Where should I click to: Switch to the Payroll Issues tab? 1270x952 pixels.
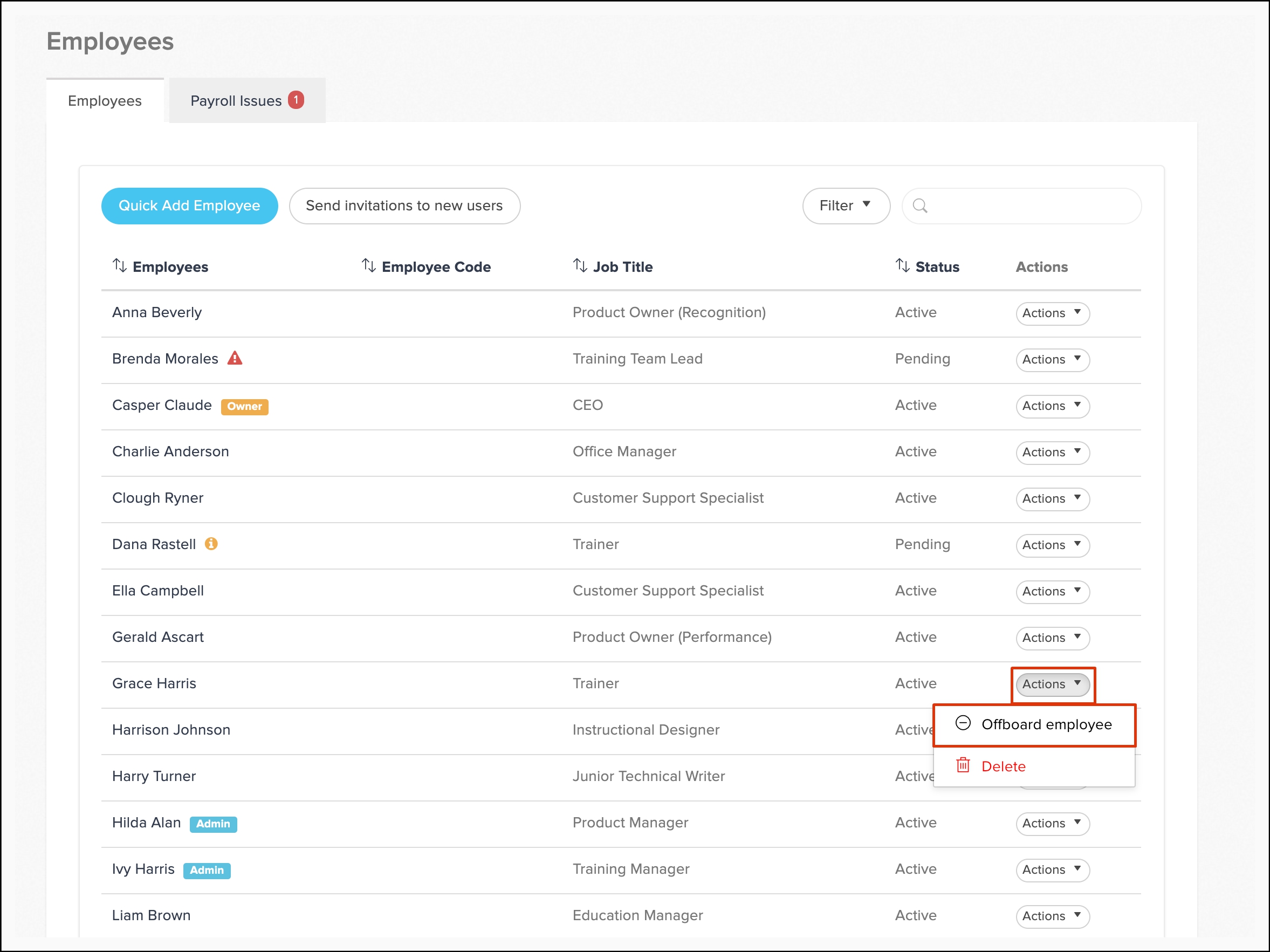coord(237,100)
